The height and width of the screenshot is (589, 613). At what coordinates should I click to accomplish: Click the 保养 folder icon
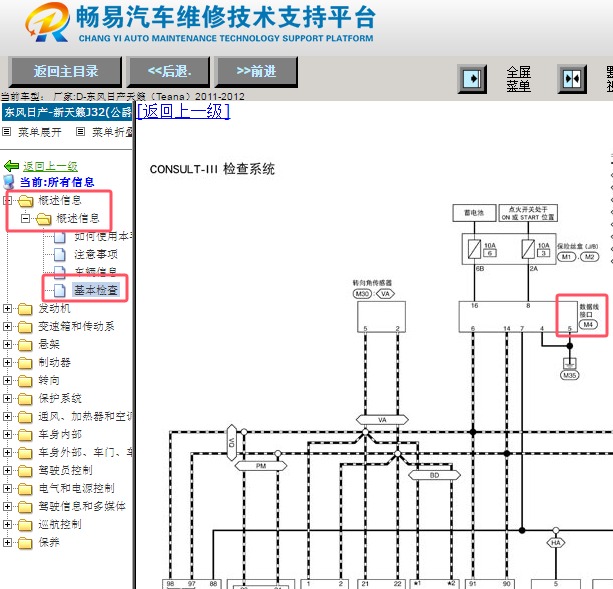click(x=25, y=543)
